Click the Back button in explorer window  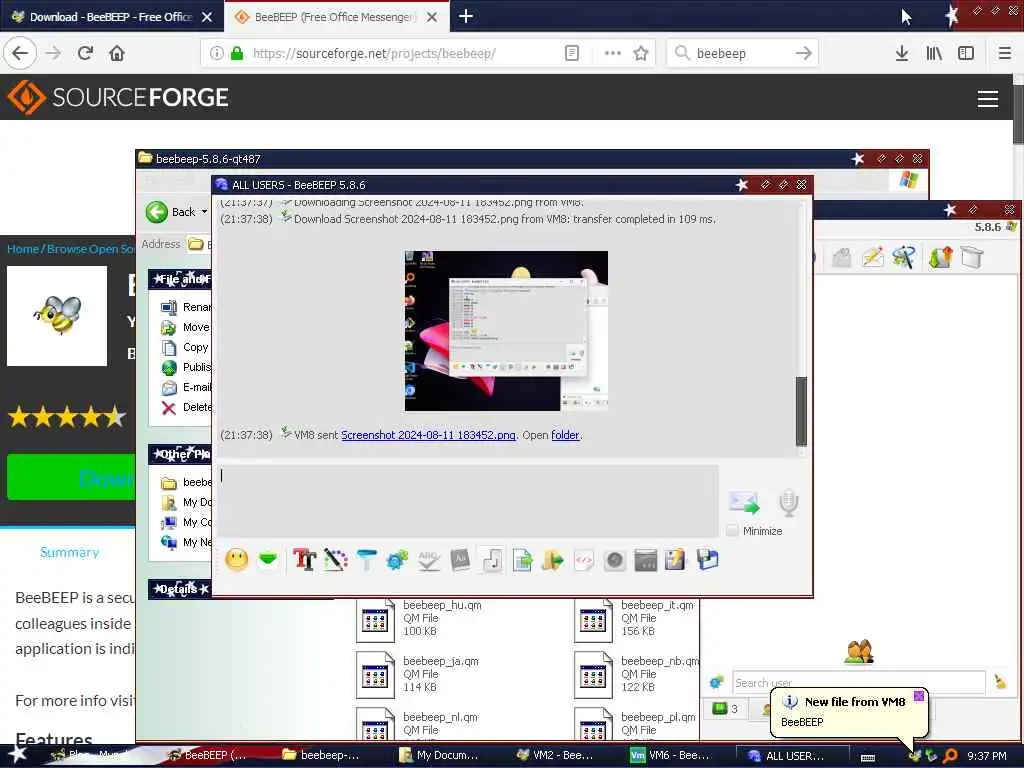point(171,212)
